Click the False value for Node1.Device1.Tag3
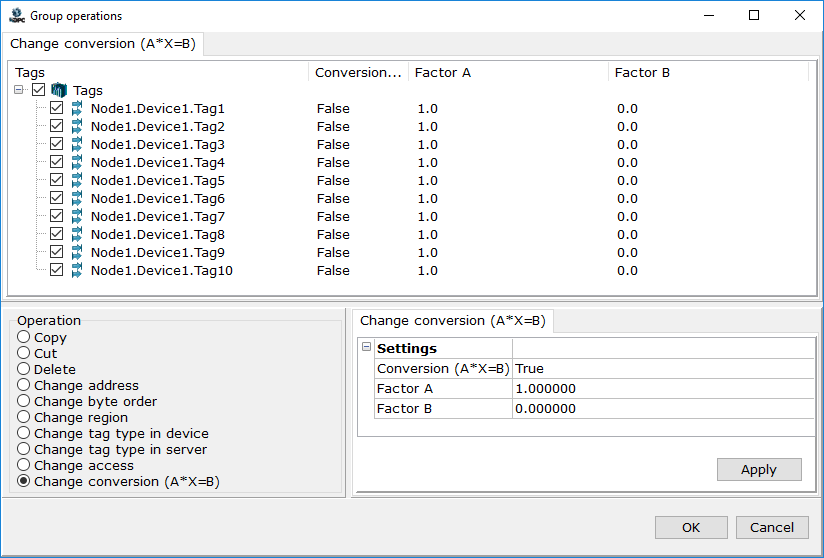The width and height of the screenshot is (824, 558). pos(333,144)
